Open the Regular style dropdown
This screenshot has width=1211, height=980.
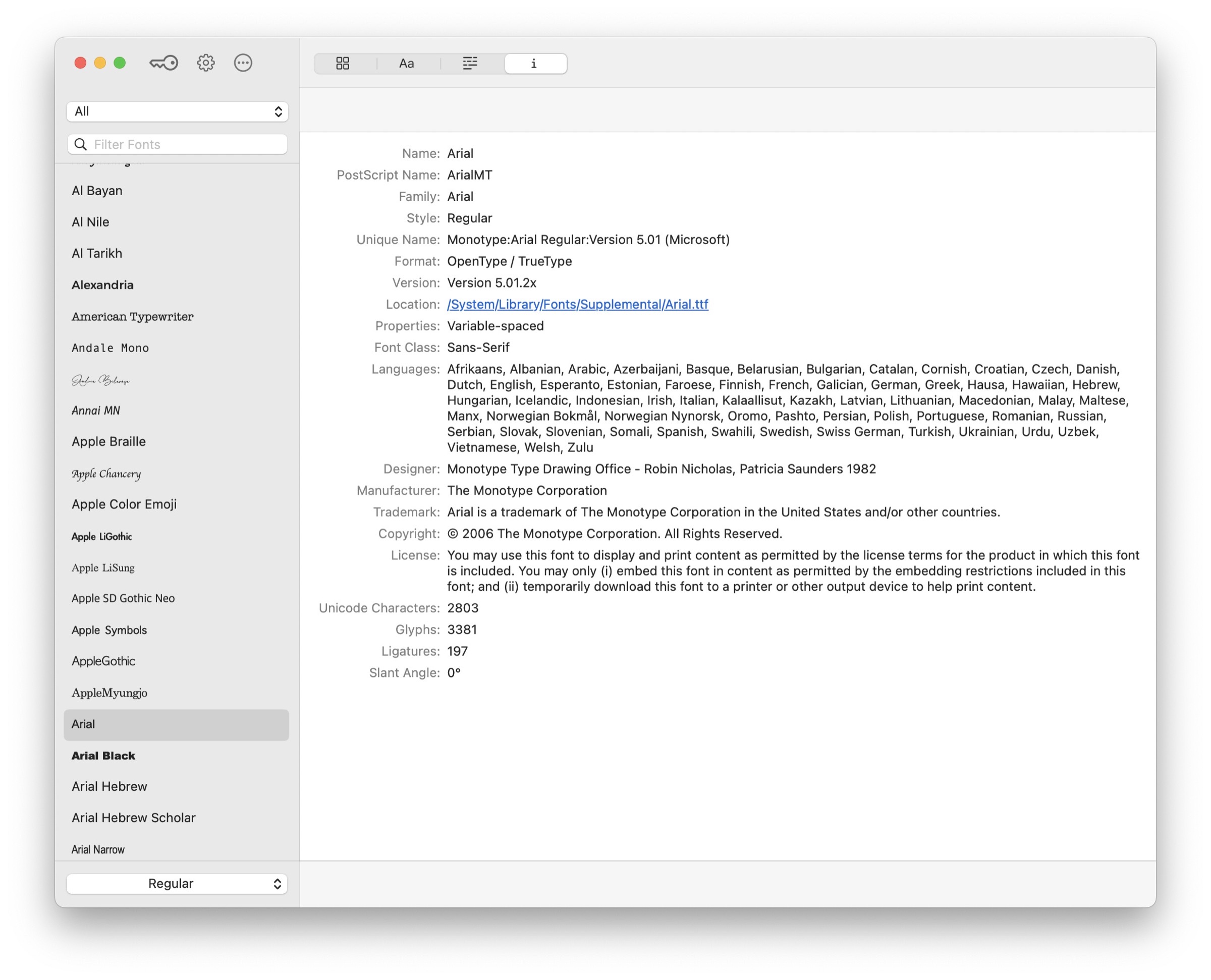click(177, 884)
